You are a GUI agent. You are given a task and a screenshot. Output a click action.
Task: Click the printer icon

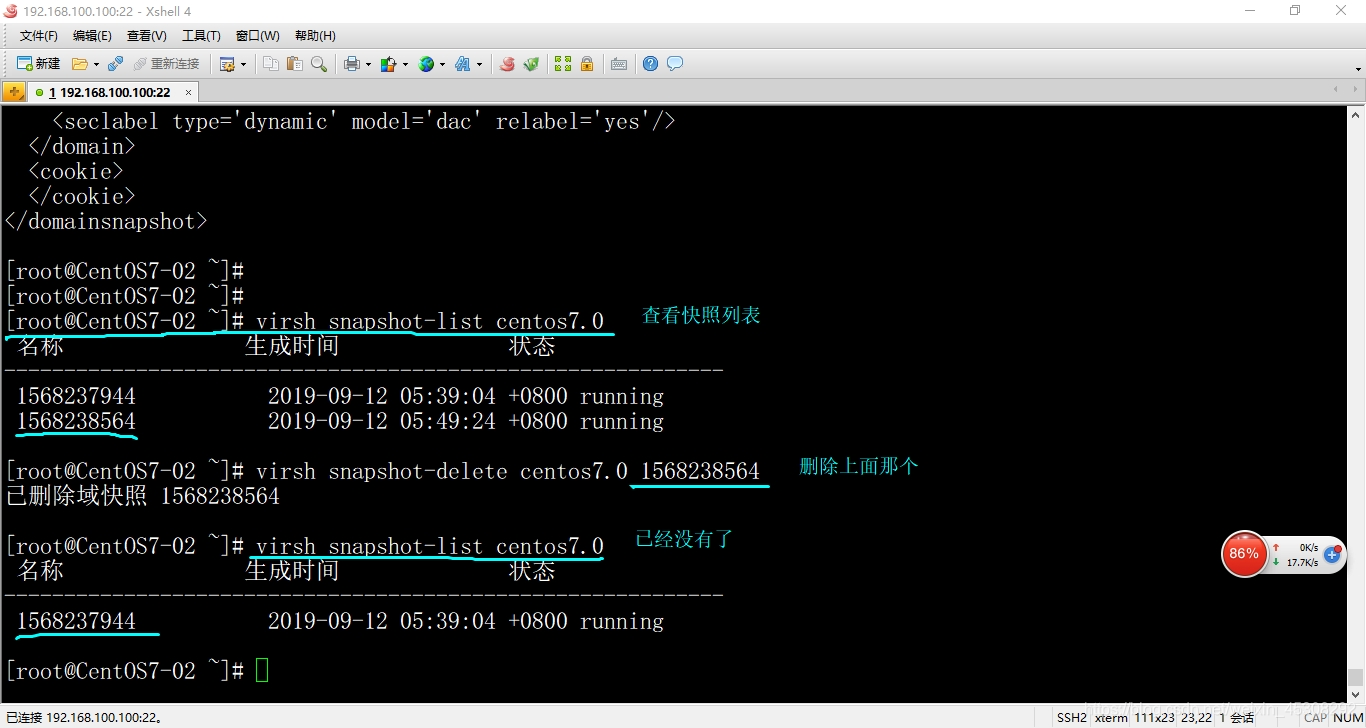[352, 64]
